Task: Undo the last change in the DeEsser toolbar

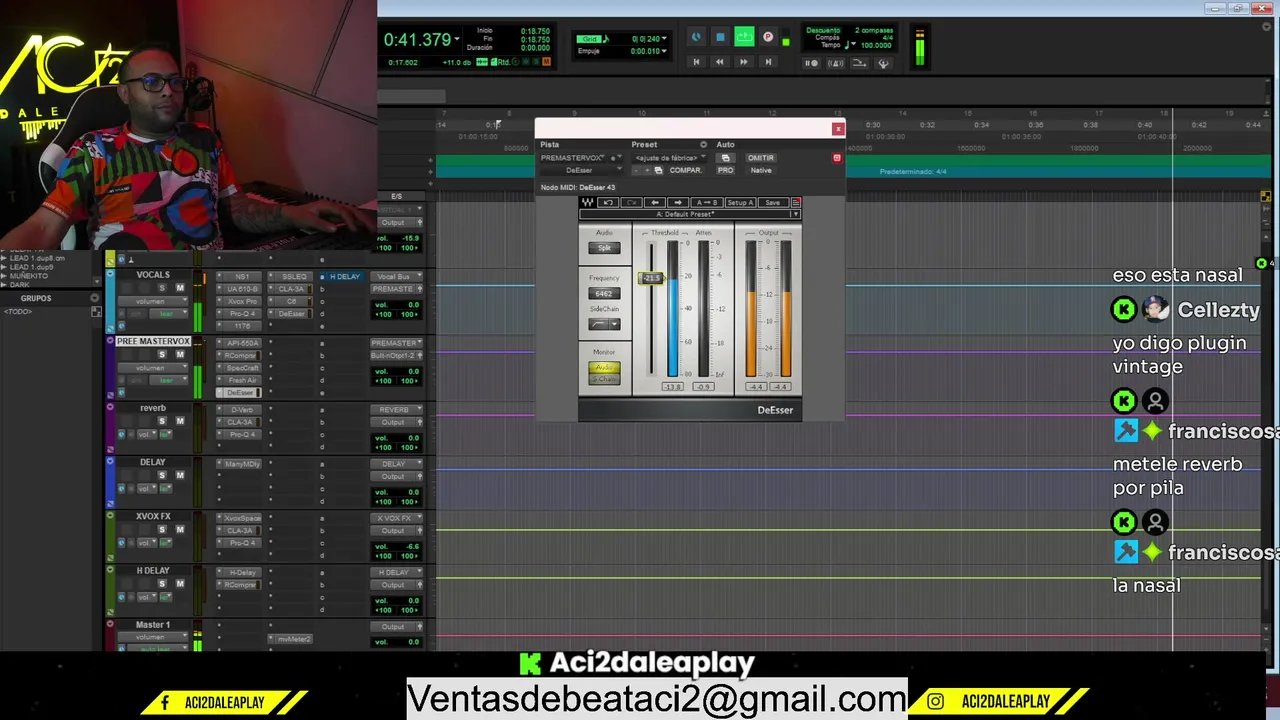Action: [608, 202]
